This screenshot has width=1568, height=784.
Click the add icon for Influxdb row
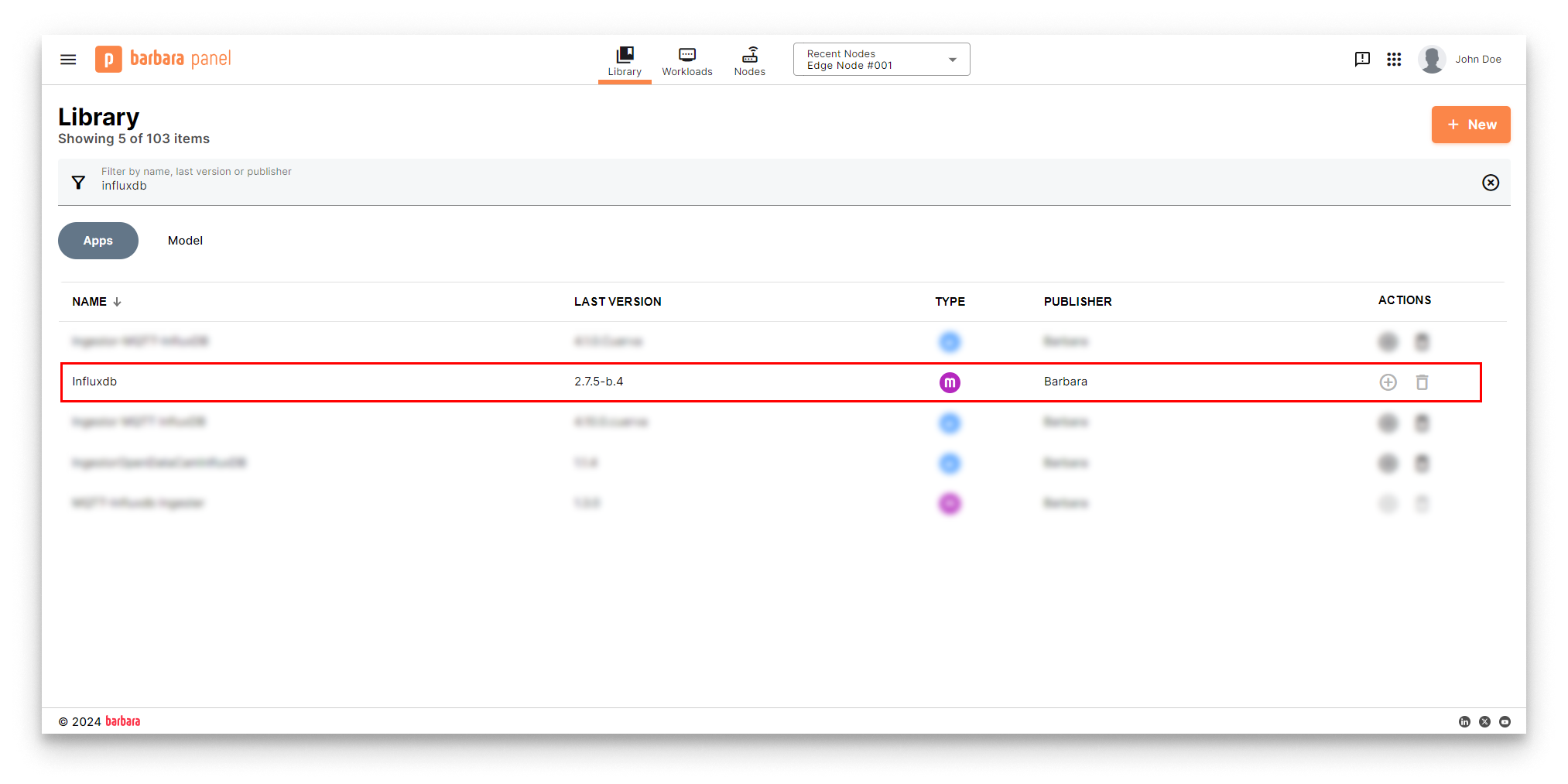(x=1388, y=382)
